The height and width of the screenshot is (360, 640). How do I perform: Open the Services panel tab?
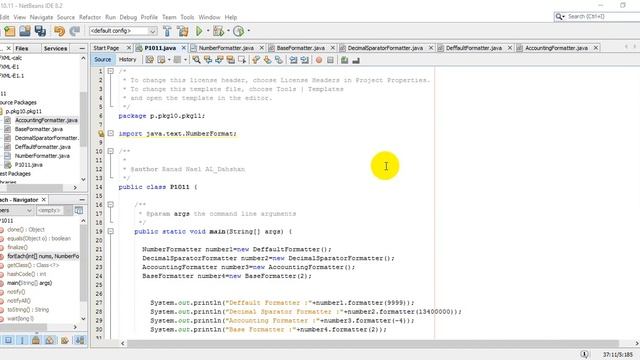point(55,48)
